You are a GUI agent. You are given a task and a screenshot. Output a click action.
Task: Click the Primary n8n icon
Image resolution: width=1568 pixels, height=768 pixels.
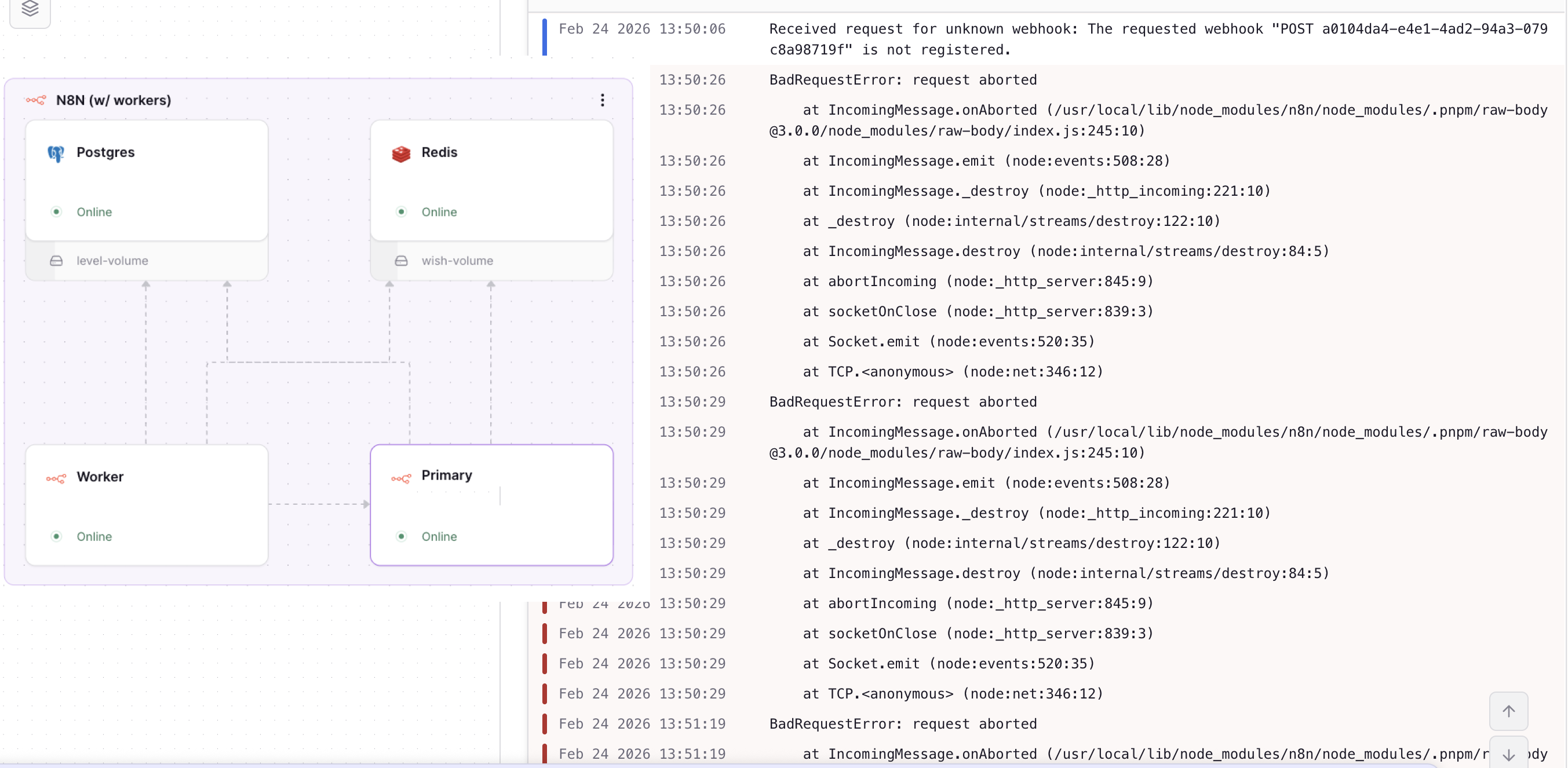(x=401, y=478)
